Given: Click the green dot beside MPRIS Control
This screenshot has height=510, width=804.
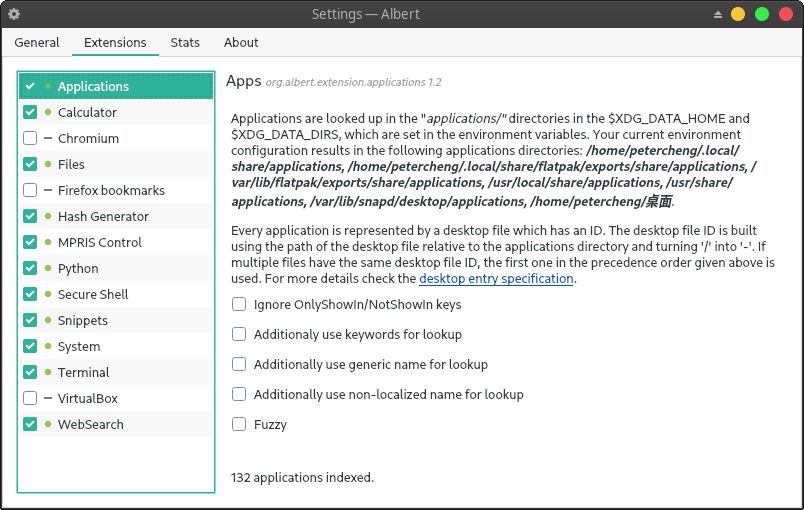Looking at the screenshot, I should pos(48,242).
